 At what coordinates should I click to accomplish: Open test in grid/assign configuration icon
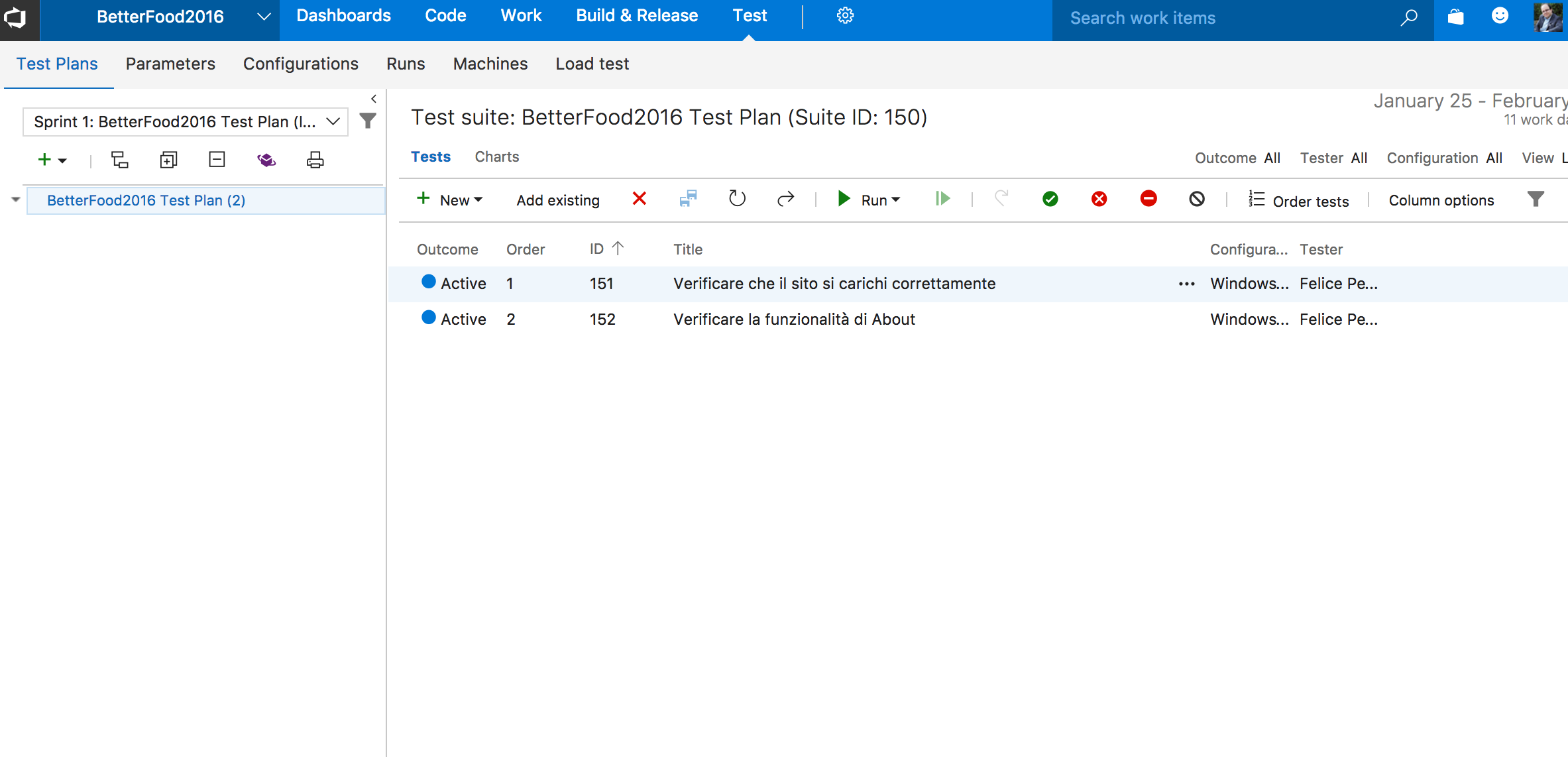(689, 199)
